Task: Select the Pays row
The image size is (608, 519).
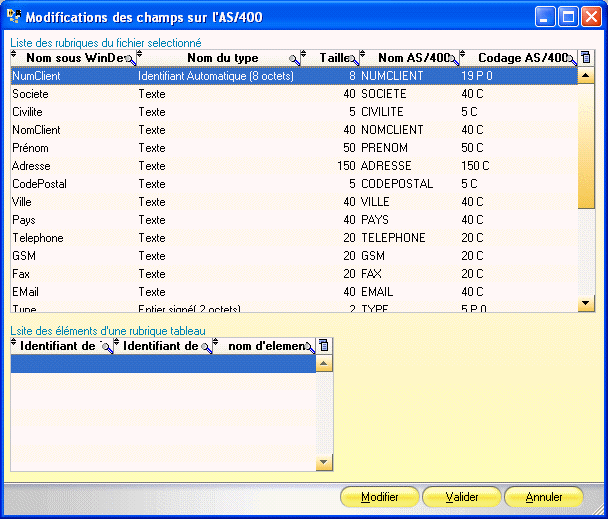Action: [x=294, y=220]
